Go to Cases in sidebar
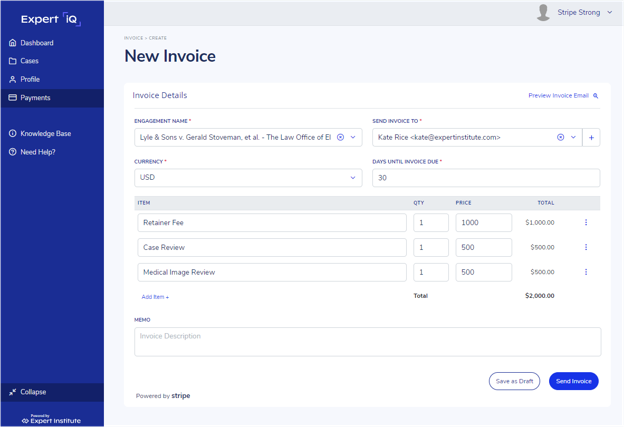The height and width of the screenshot is (427, 624). tap(29, 61)
